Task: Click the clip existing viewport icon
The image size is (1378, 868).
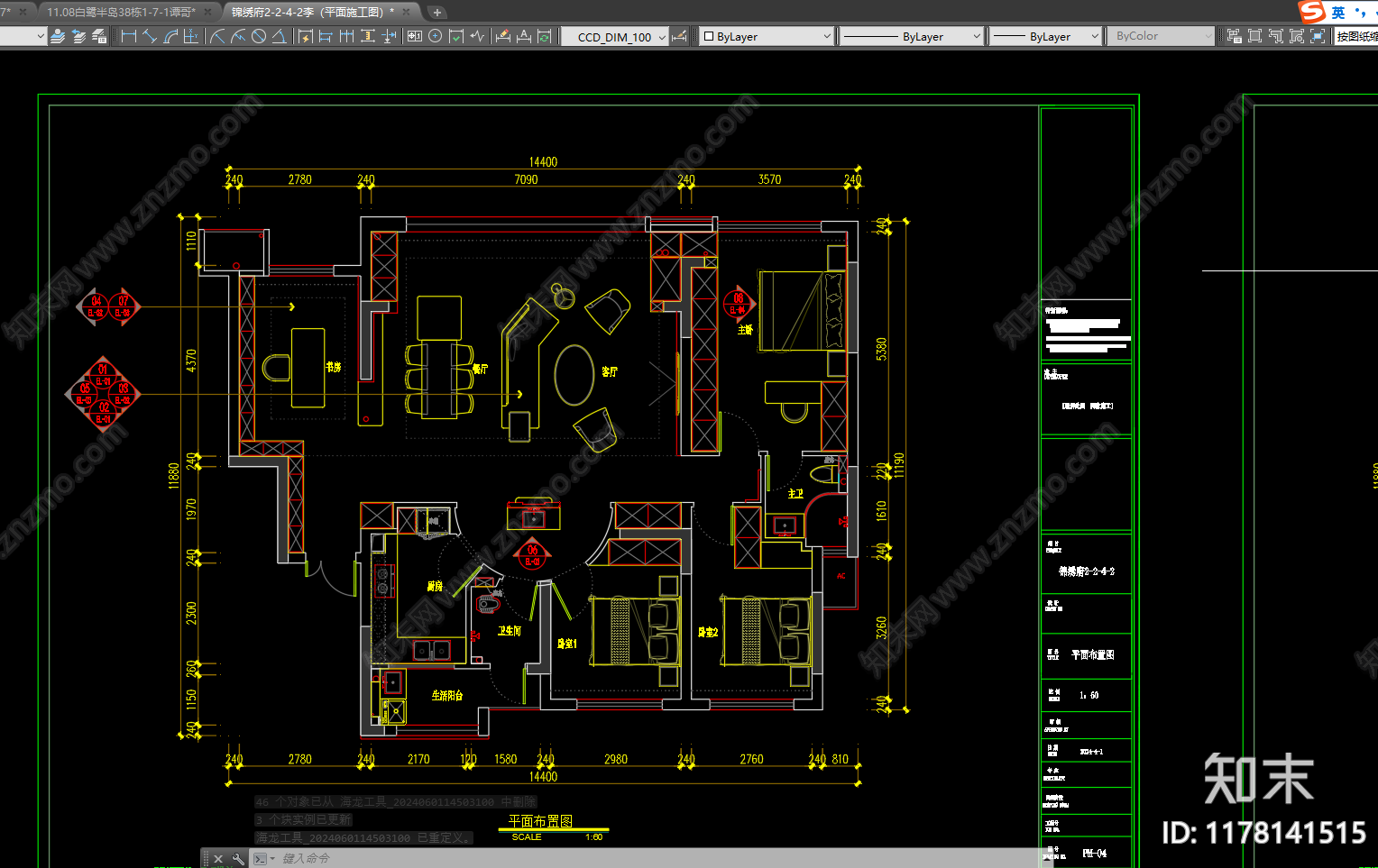Action: [x=1318, y=36]
